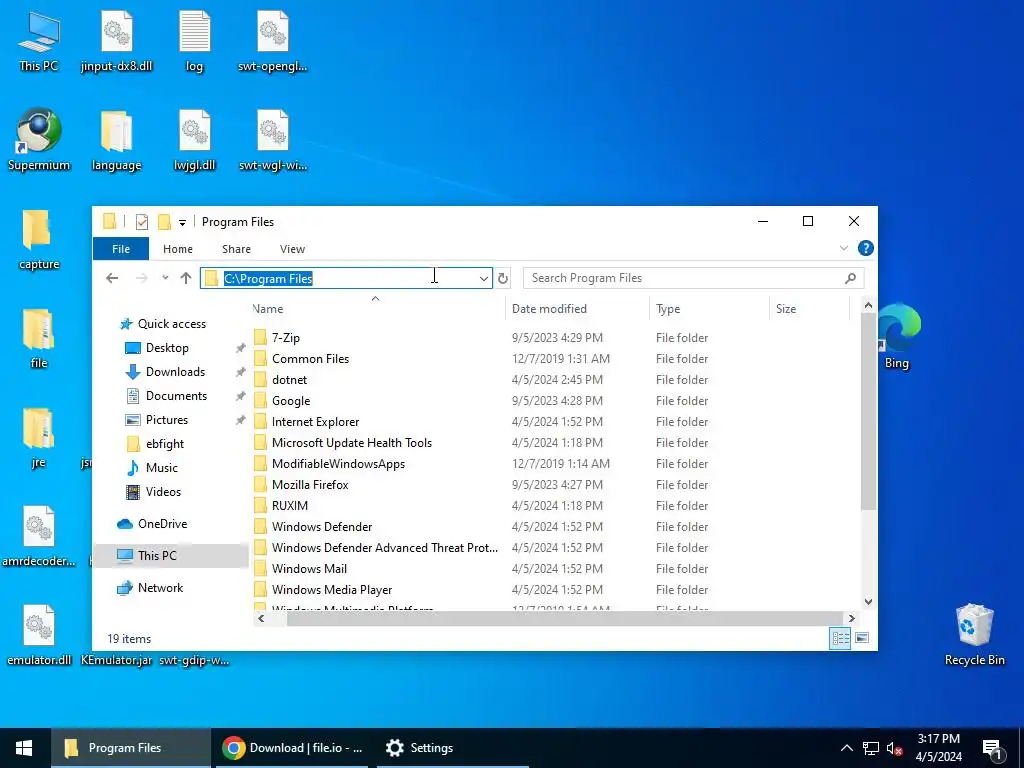Select Network in navigation pane

(x=160, y=588)
